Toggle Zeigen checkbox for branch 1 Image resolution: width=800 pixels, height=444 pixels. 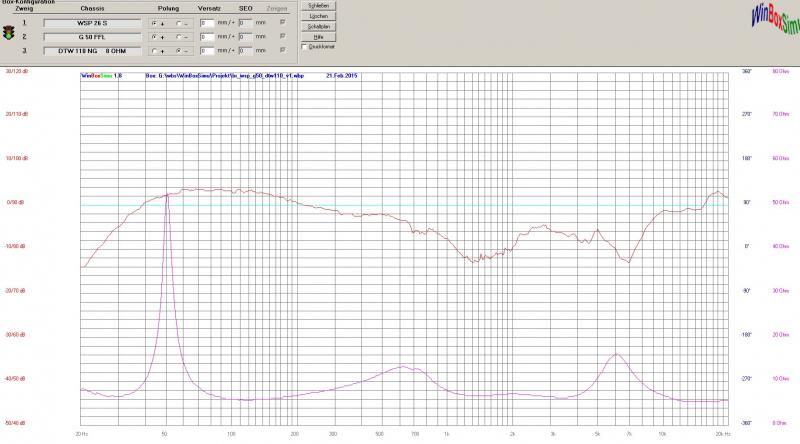point(281,21)
